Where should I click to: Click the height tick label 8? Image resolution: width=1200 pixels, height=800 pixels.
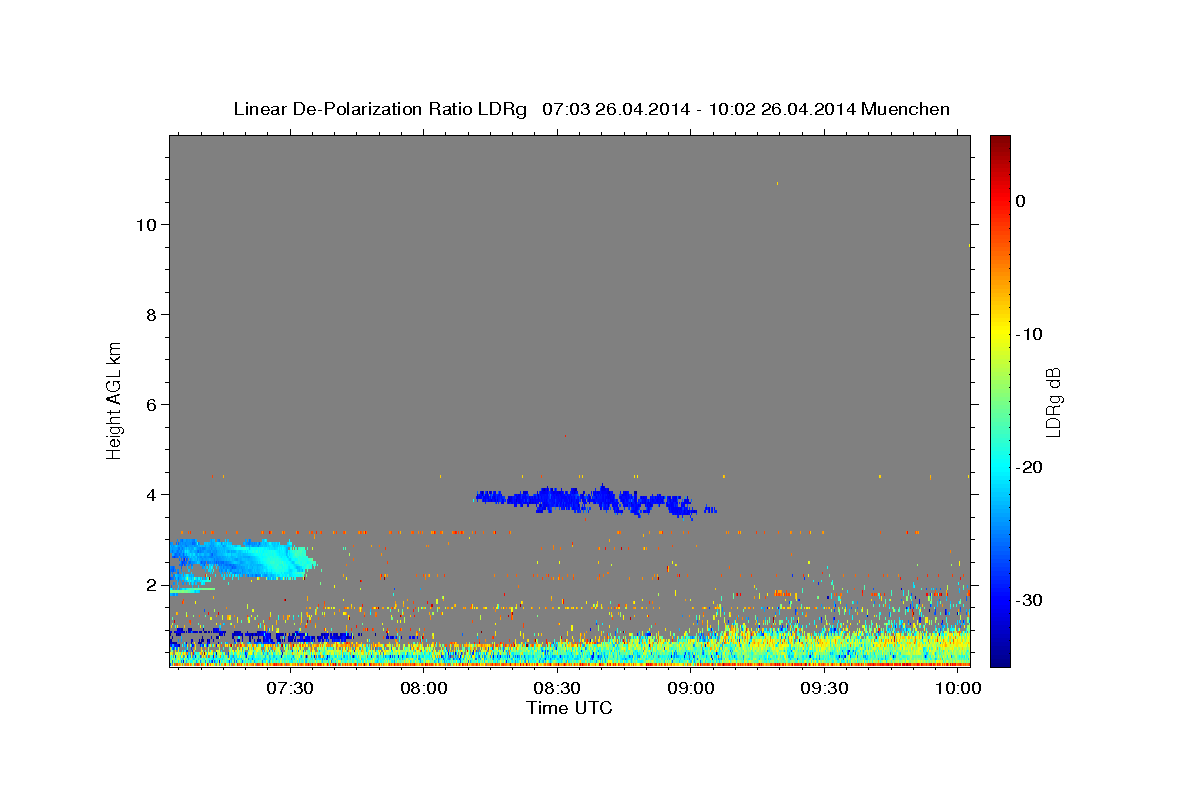(150, 314)
